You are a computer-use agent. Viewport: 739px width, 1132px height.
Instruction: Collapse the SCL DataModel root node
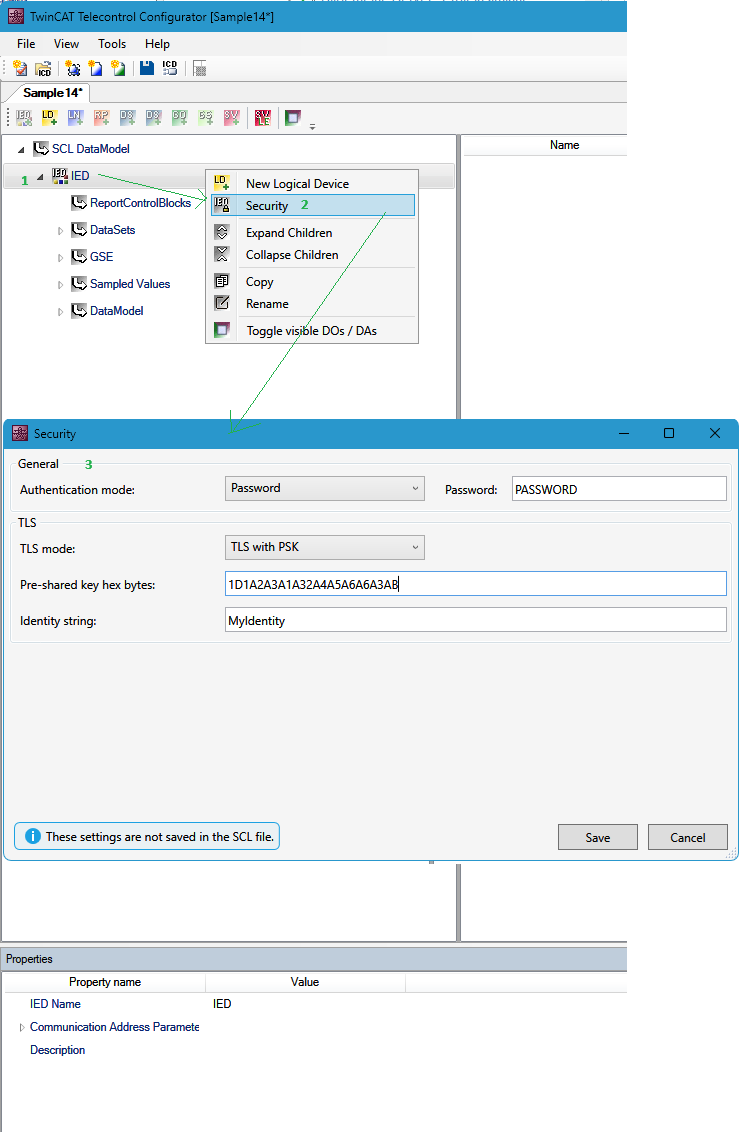pos(21,149)
